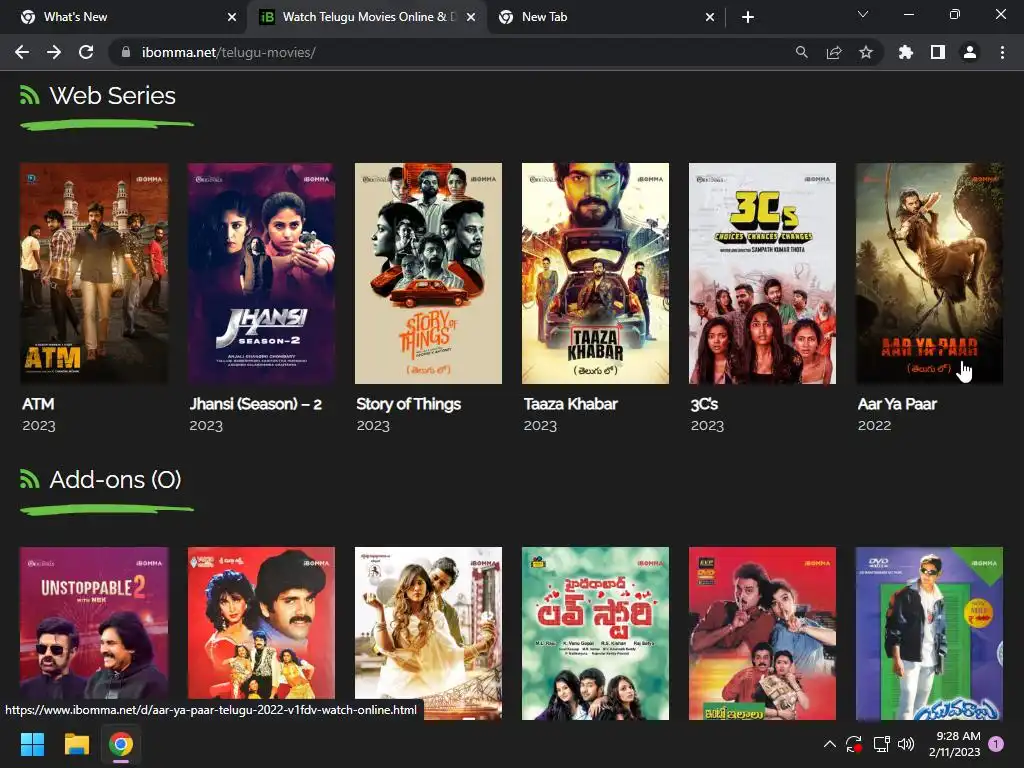
Task: Open zoom magnifier in address bar
Action: [x=801, y=52]
